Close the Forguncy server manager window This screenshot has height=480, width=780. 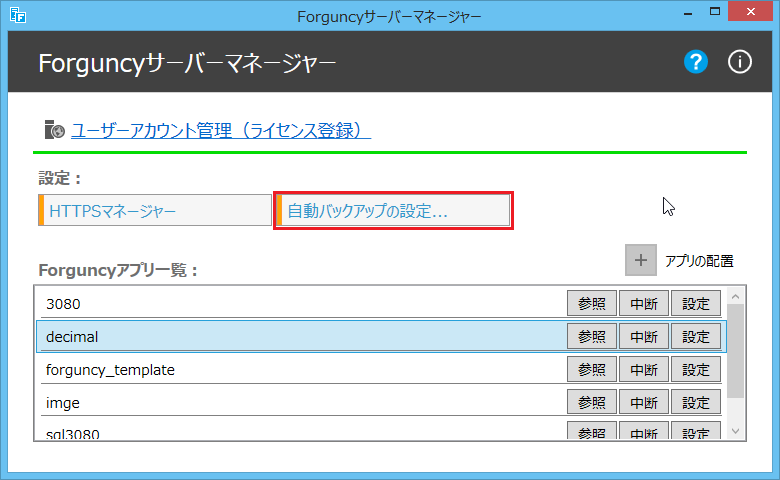(751, 11)
